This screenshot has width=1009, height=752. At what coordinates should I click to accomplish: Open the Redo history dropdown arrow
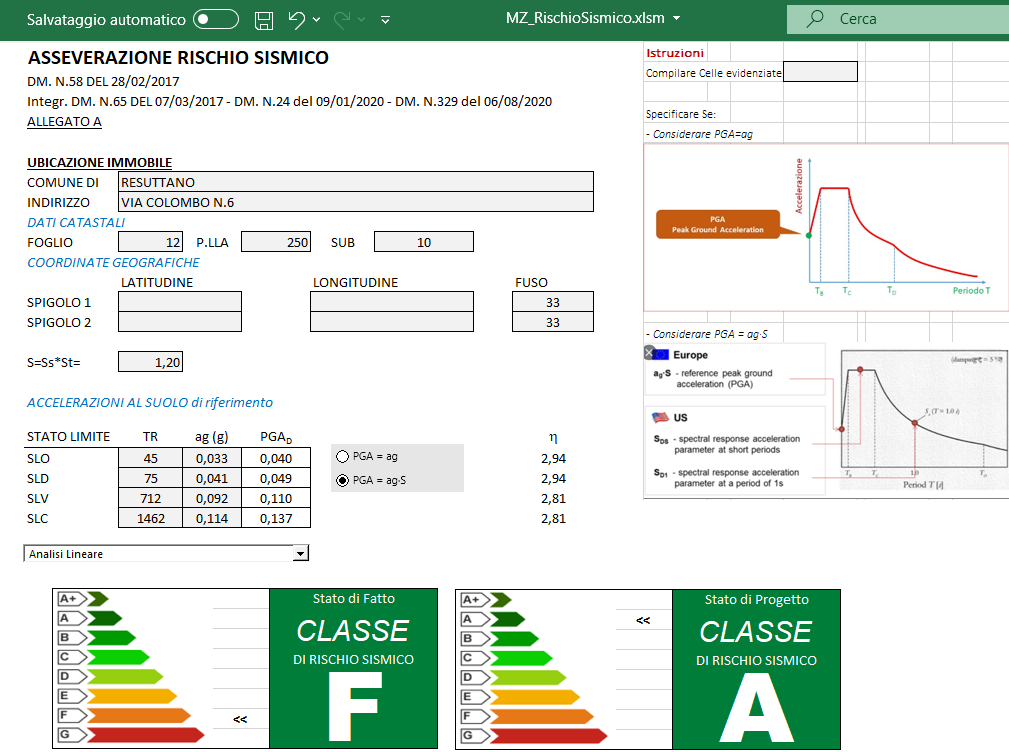pyautogui.click(x=362, y=19)
